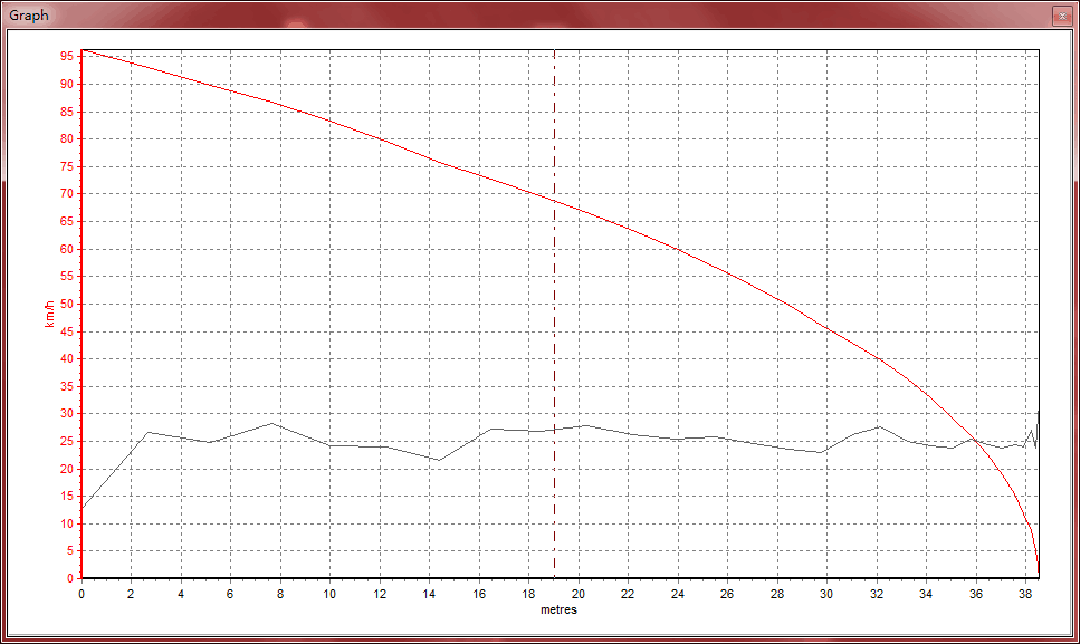
Task: Click the y-axis tick label 25
Action: tap(66, 441)
